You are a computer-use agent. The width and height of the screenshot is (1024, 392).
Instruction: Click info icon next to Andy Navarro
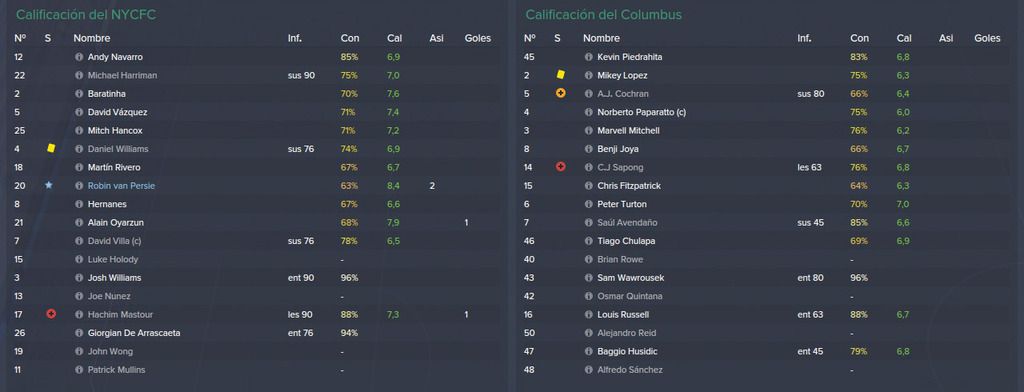point(79,57)
